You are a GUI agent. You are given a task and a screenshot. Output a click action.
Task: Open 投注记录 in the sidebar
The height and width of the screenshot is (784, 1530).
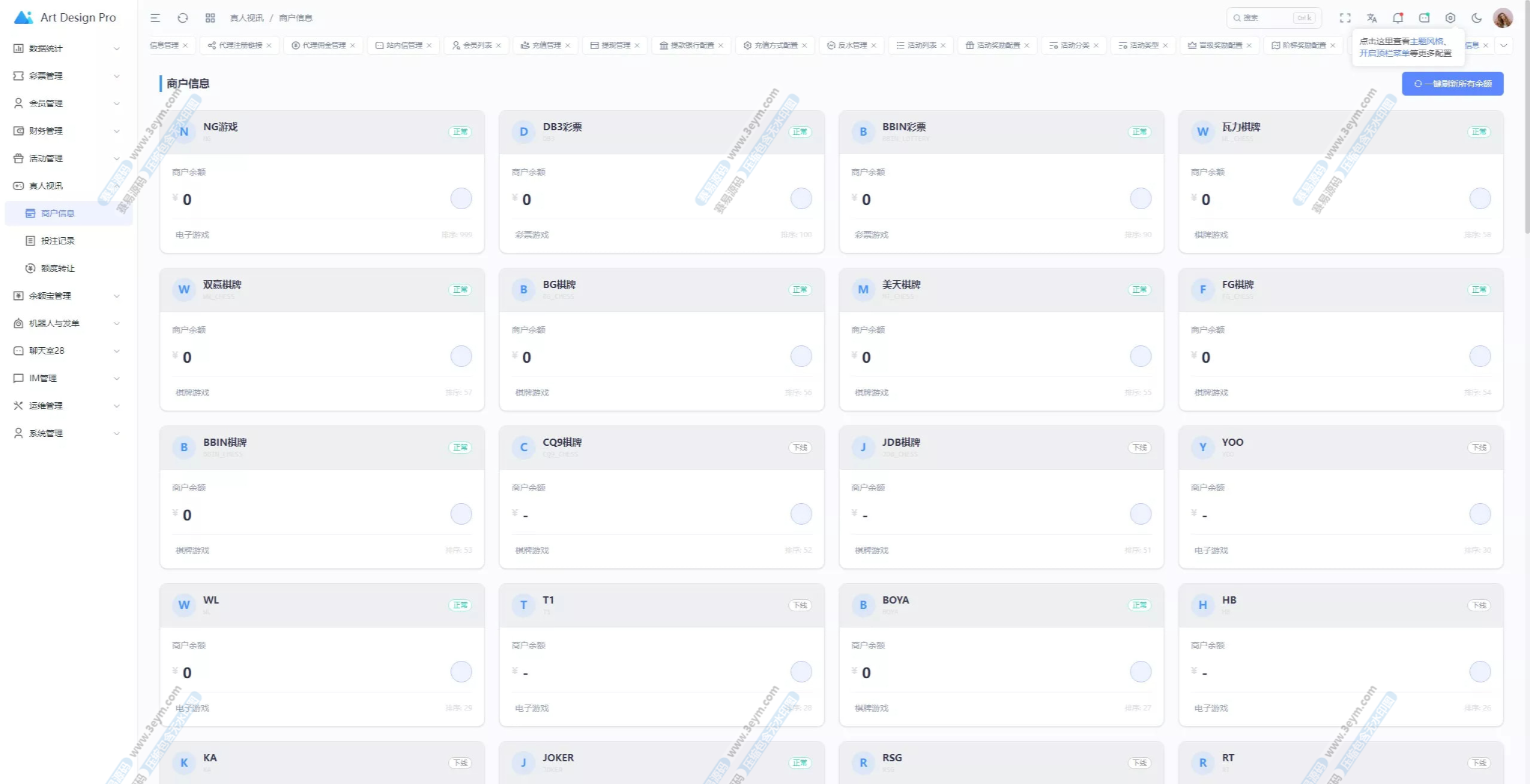(57, 241)
